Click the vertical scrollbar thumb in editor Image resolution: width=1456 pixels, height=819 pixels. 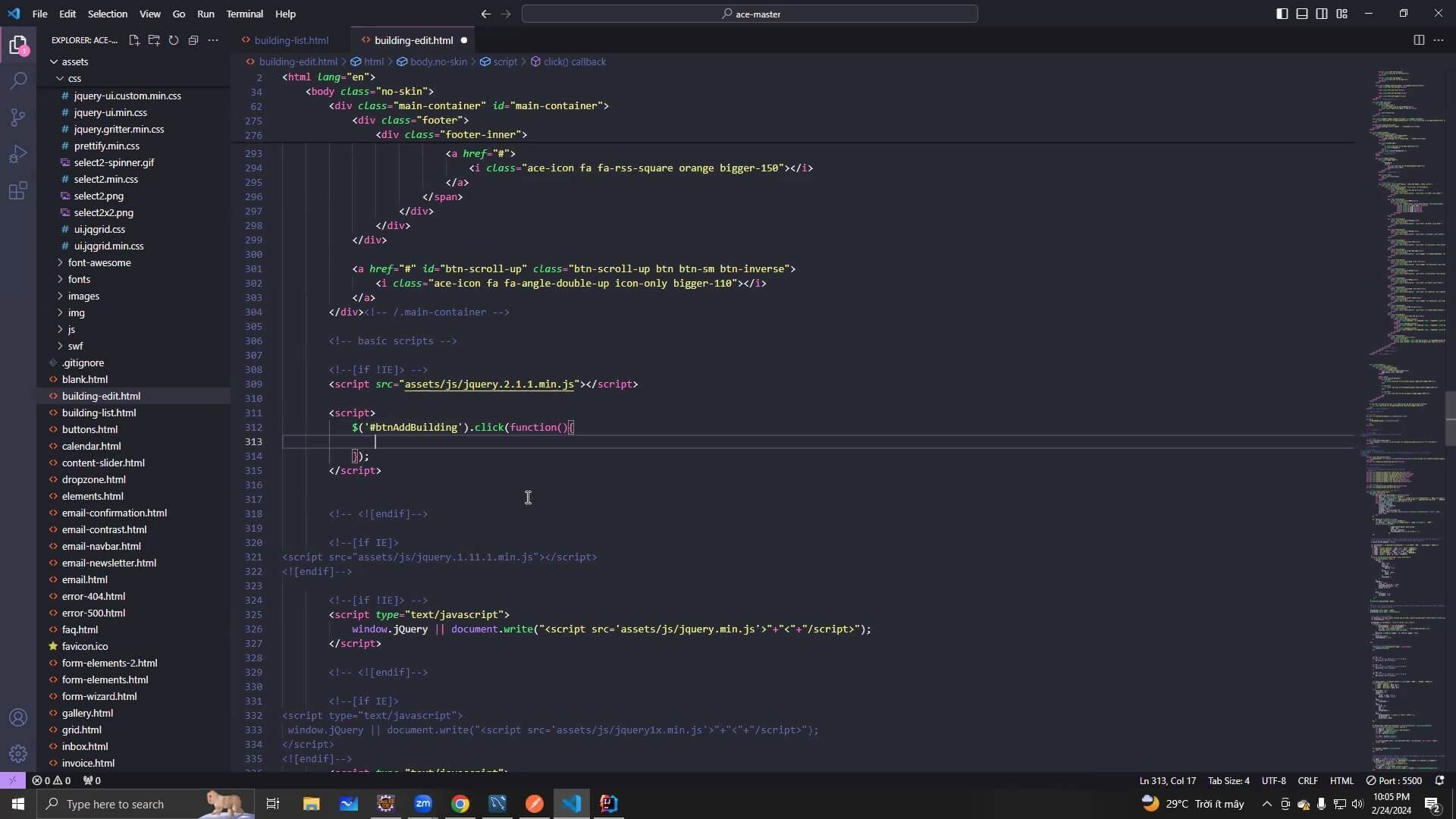coord(1451,418)
